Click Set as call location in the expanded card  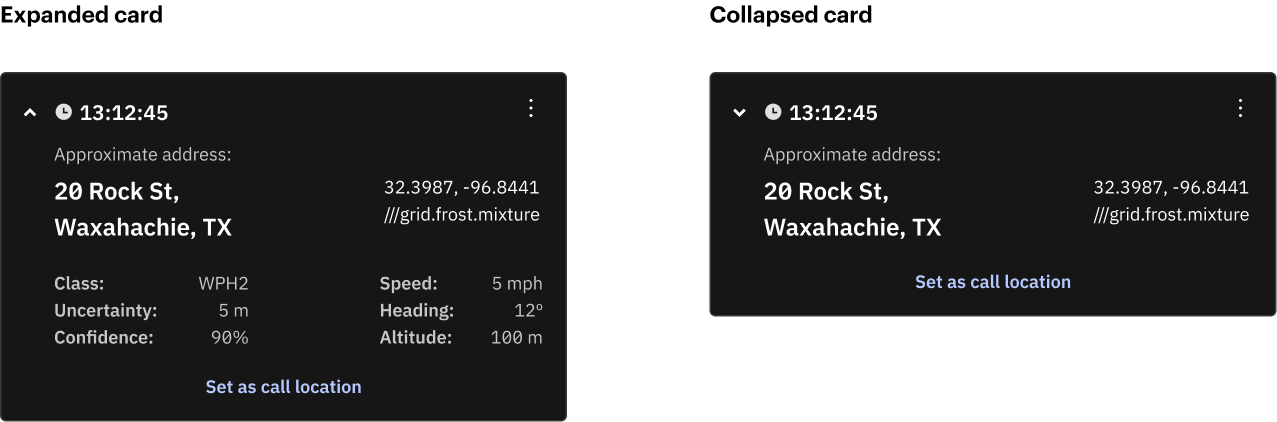284,386
